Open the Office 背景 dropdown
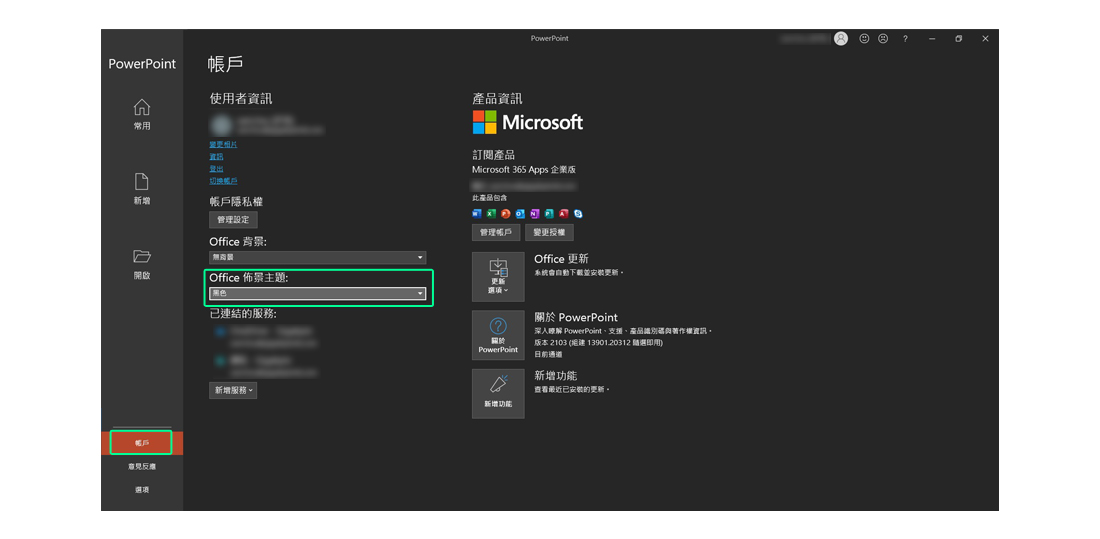This screenshot has height=539, width=1100. point(317,258)
